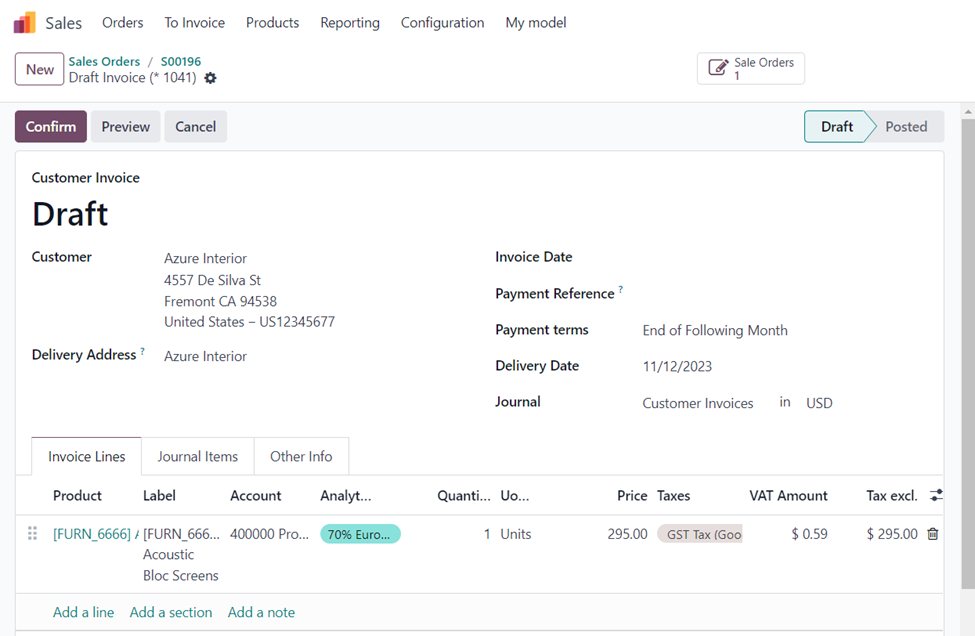Open the gear actions menu beside Draft Invoice
975x636 pixels.
point(210,78)
